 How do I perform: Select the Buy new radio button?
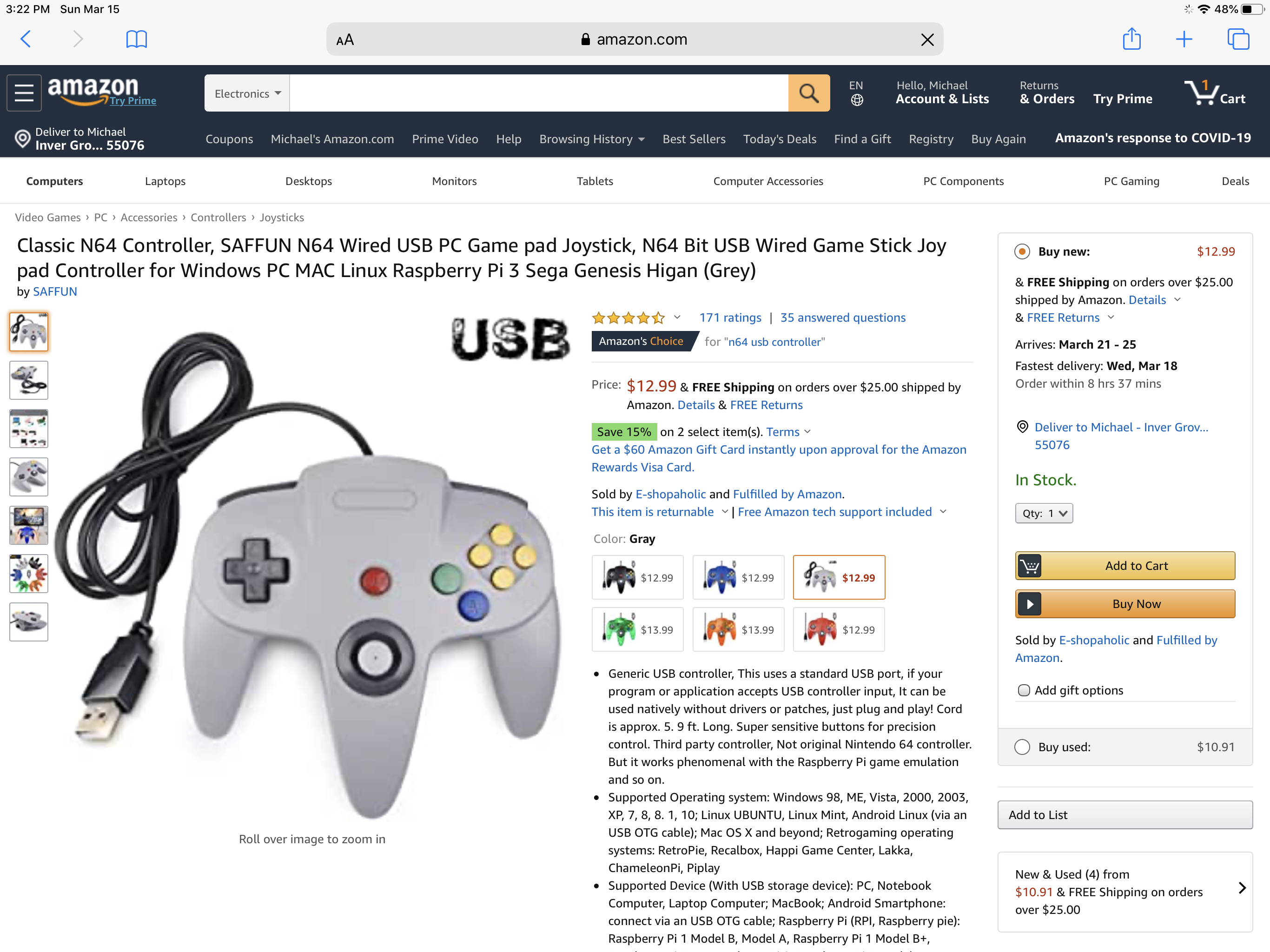click(1022, 251)
